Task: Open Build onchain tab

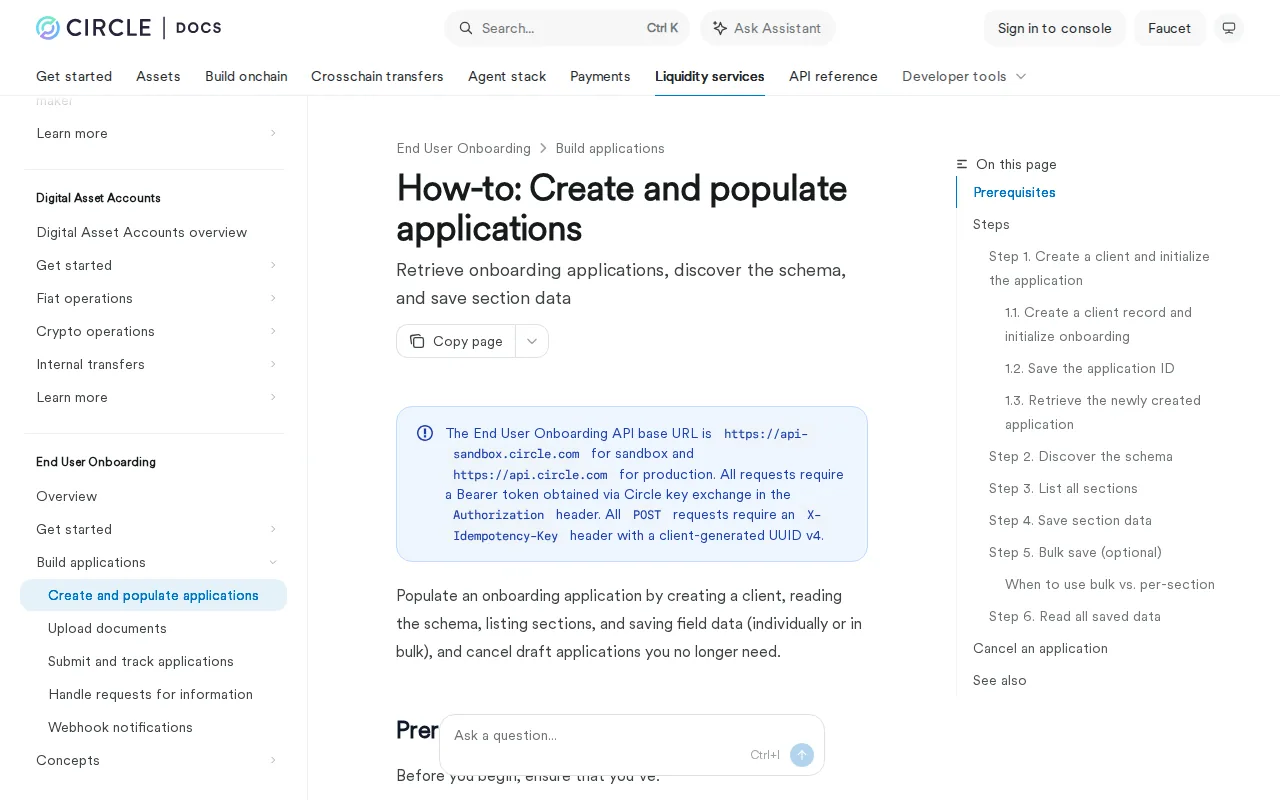Action: 246,76
